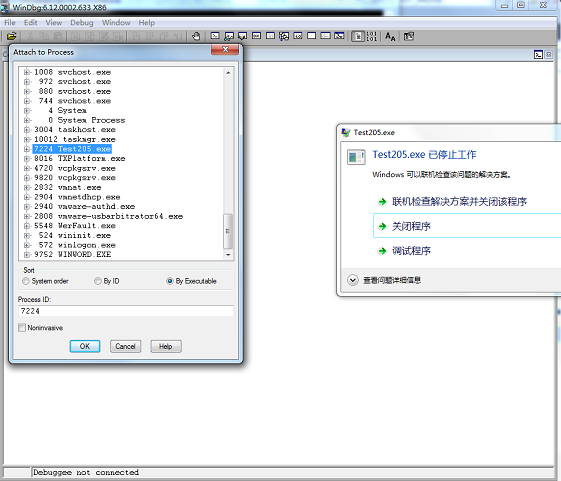Open the Edit menu
The image size is (561, 481).
[30, 23]
